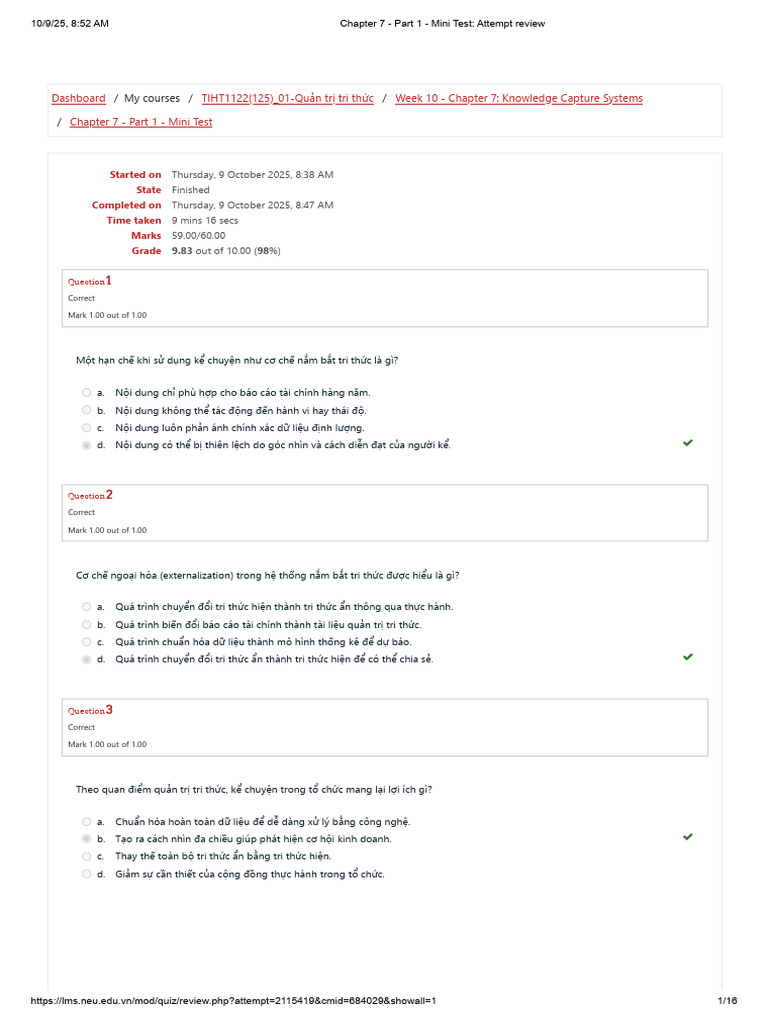Viewport: 768px width, 1024px height.
Task: Click the print timestamp '10/9/25, 8:52 AM'
Action: click(x=70, y=24)
